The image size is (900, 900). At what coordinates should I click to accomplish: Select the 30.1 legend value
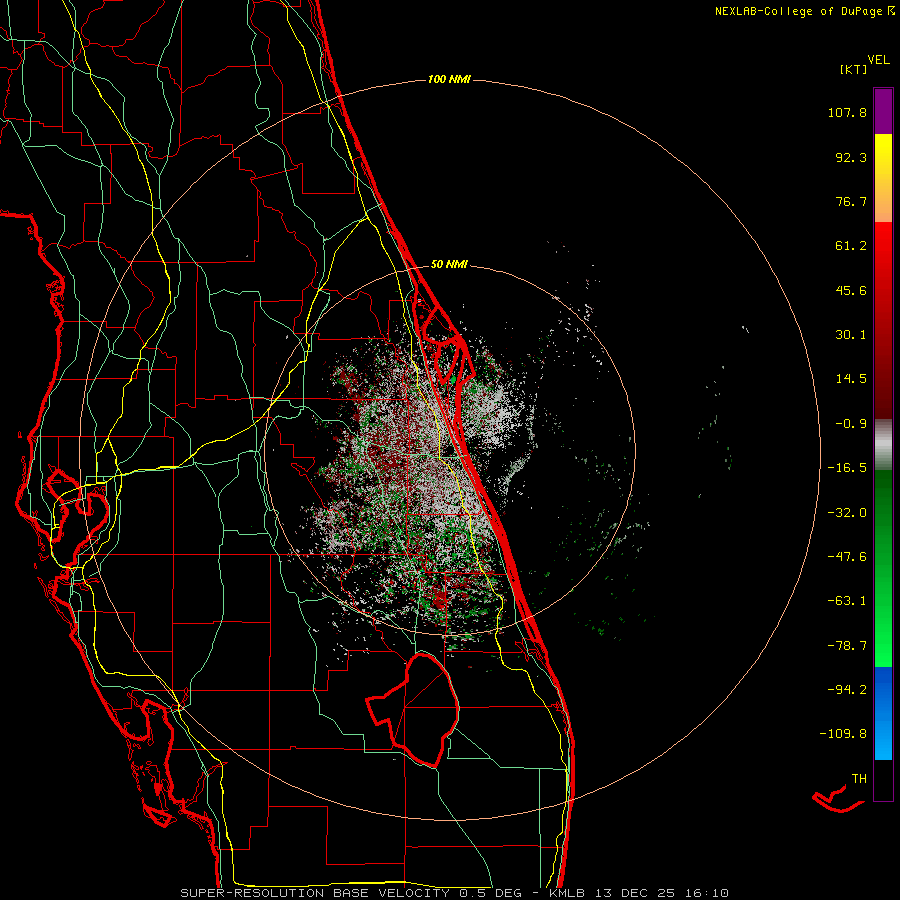pyautogui.click(x=851, y=335)
